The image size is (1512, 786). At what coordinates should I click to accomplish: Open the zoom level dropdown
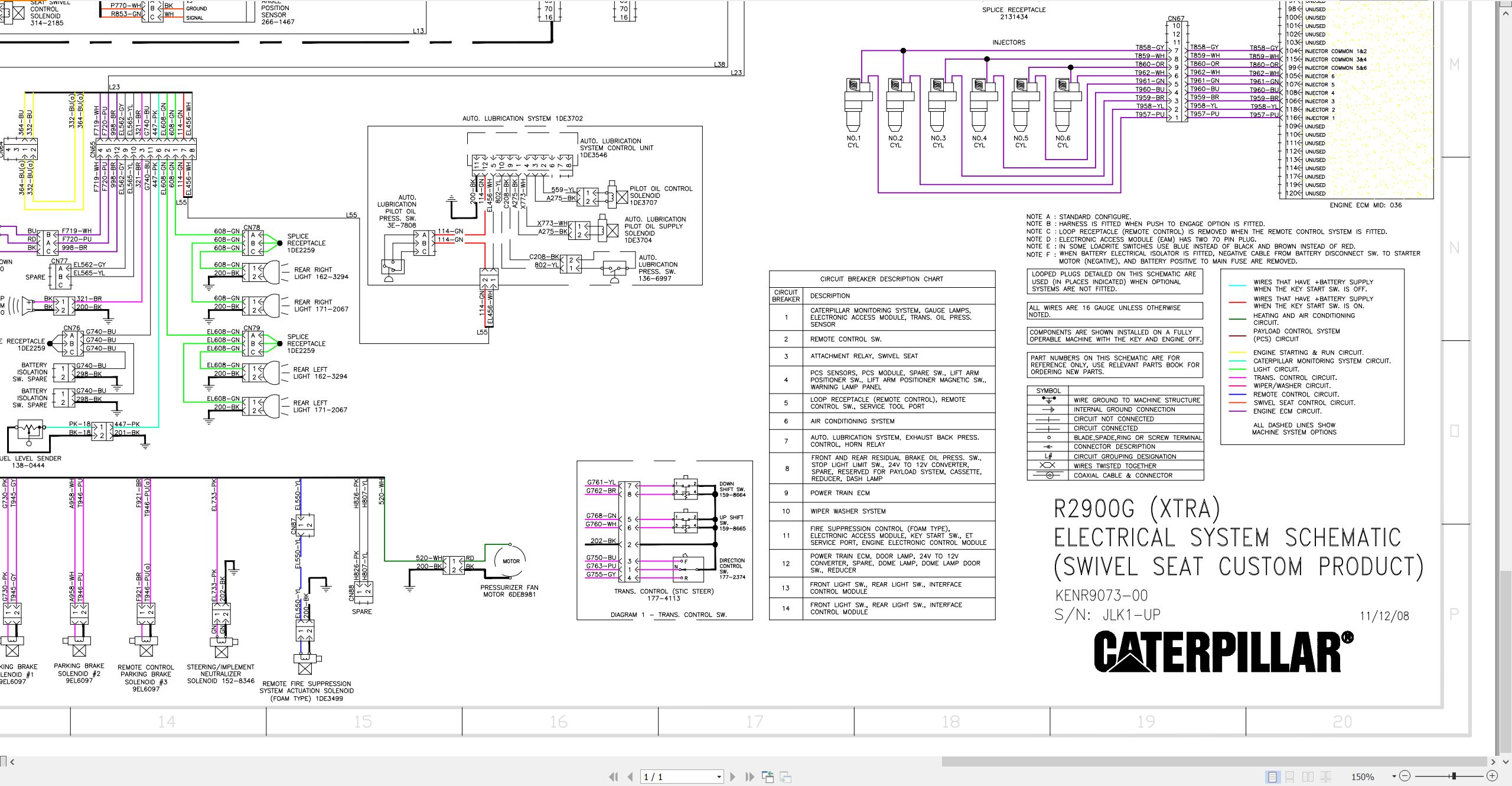(1394, 777)
